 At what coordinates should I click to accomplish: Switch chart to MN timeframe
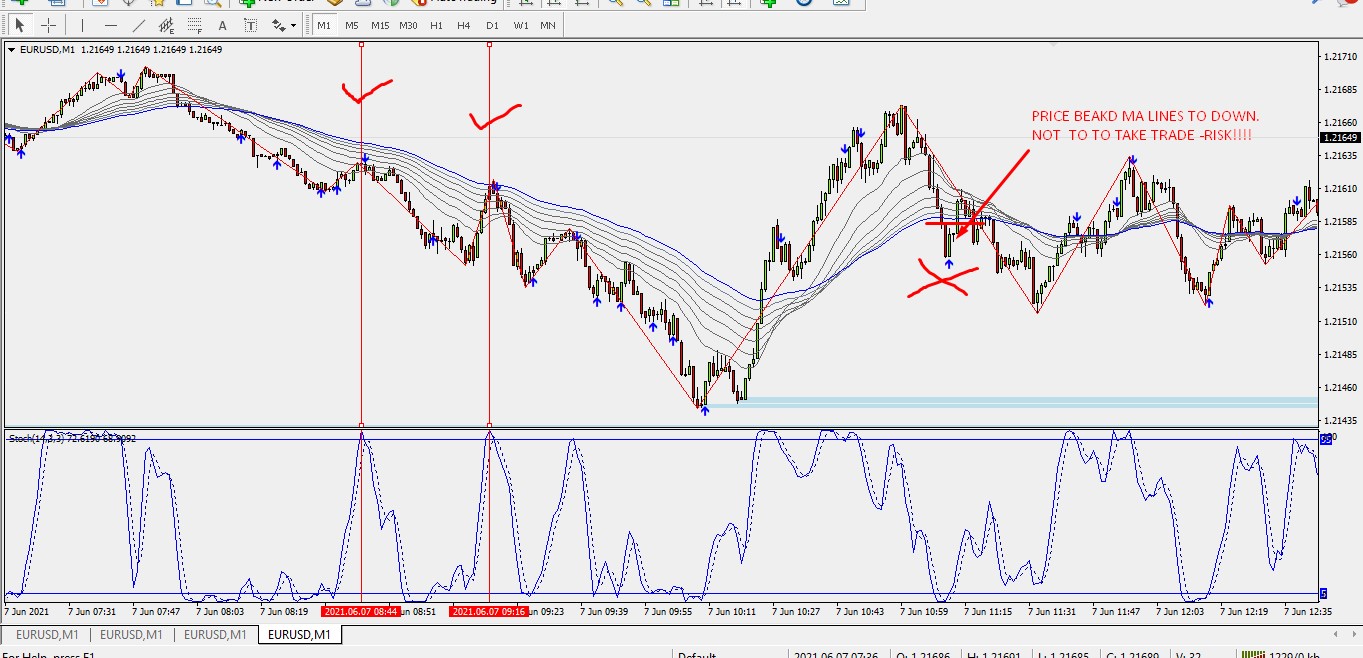click(x=548, y=25)
